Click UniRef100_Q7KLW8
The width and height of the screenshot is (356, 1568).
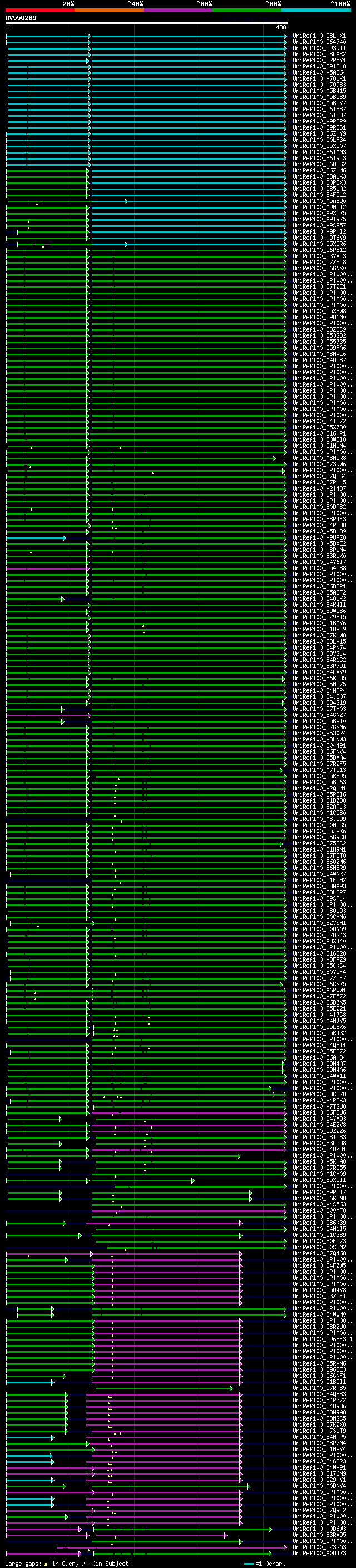click(x=319, y=635)
